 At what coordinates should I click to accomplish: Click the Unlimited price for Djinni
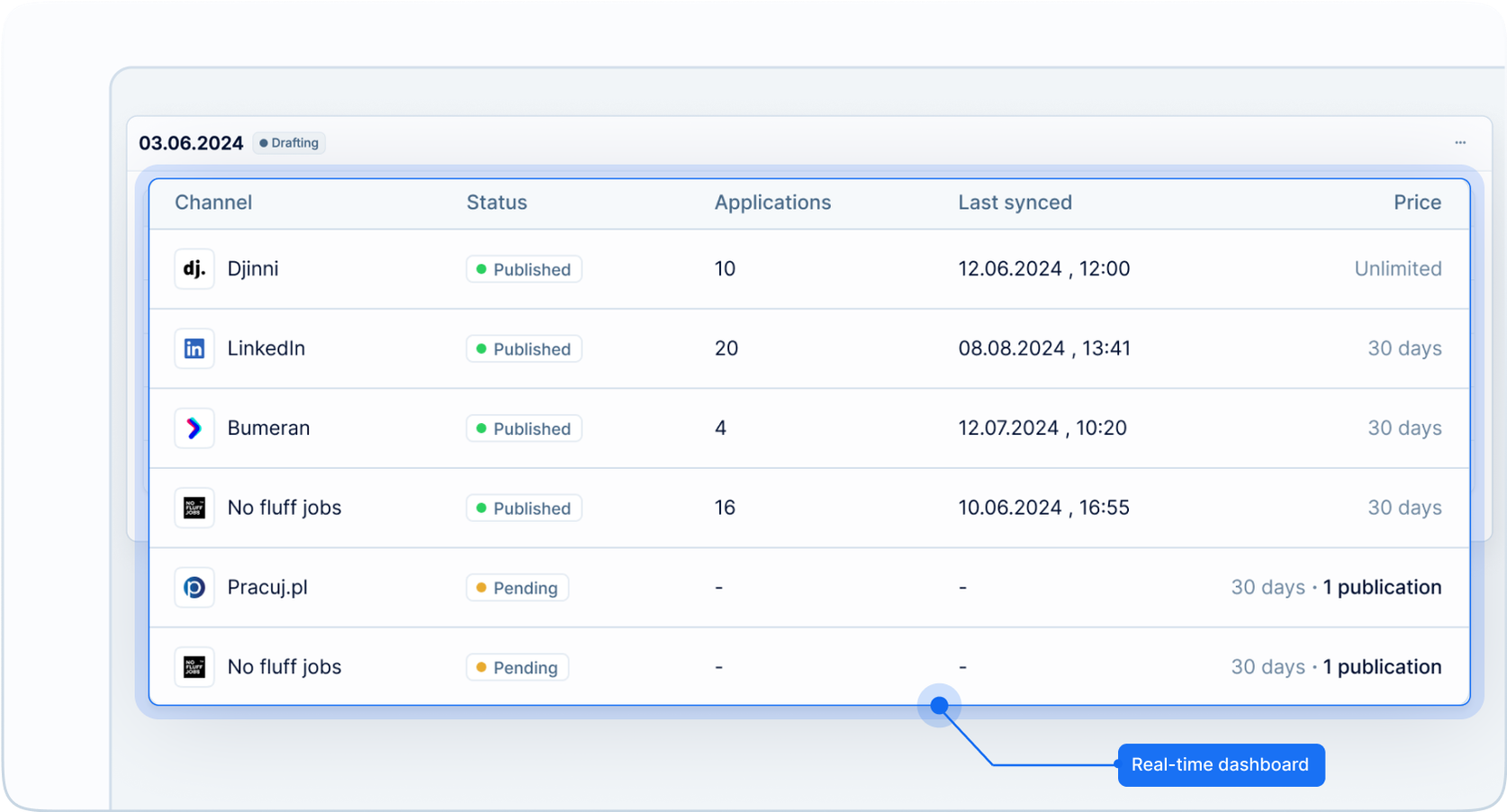[x=1398, y=269]
